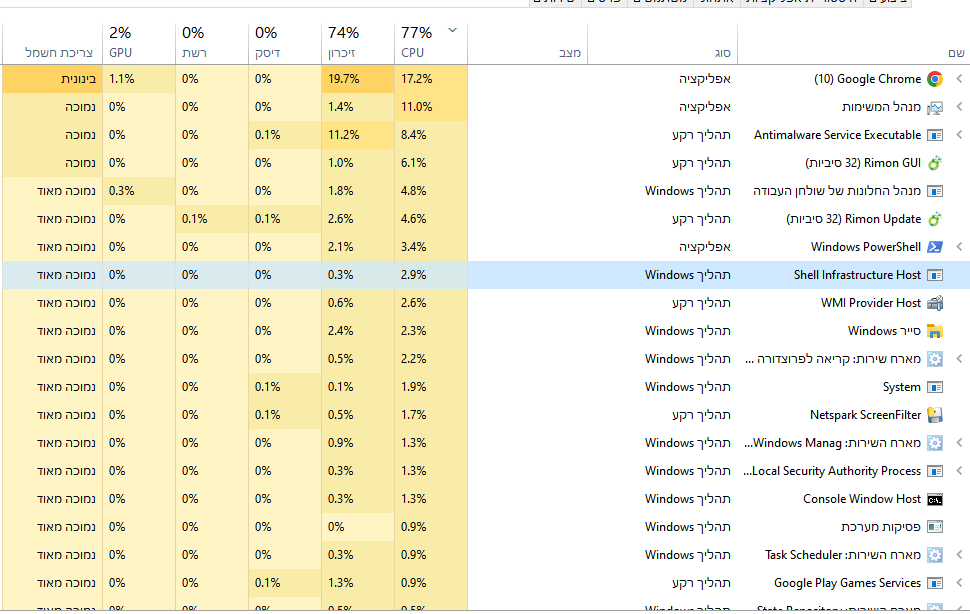Expand the Antimalware Service Executable row
970x614 pixels.
959,135
